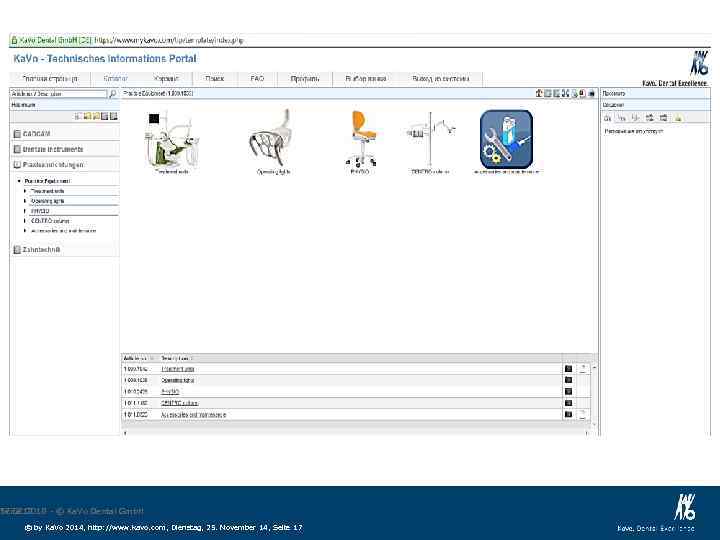Viewport: 720px width, 540px height.
Task: Click the table vertical scrollbar up arrow
Action: (x=595, y=367)
